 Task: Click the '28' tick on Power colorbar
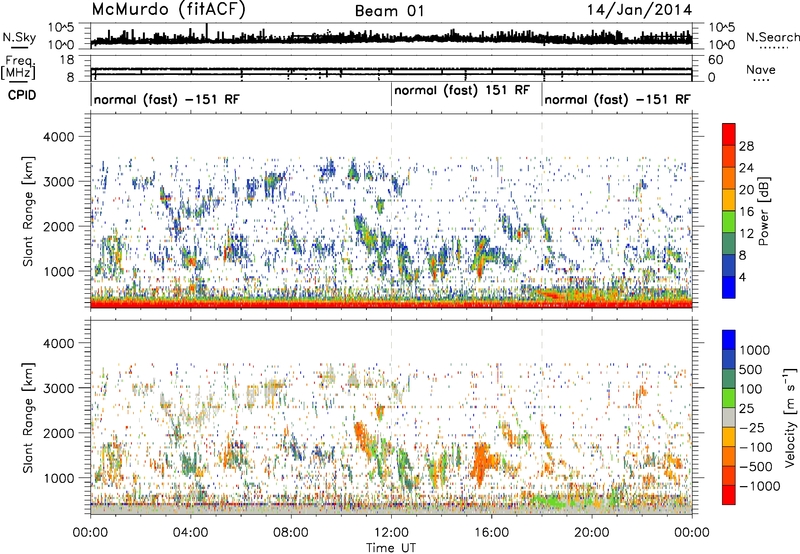tap(746, 146)
